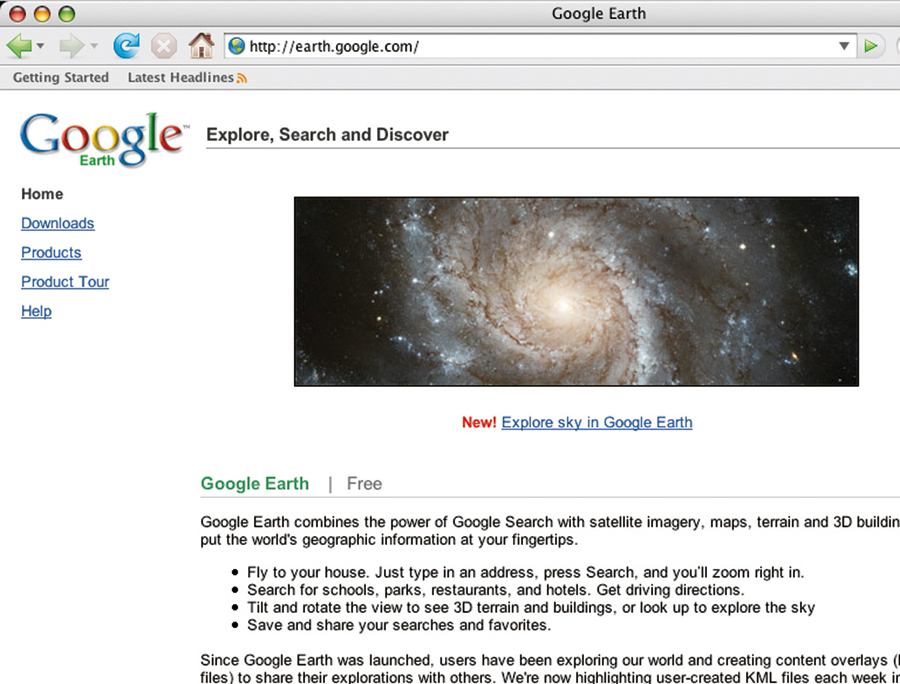Click the Google Earth window title text

(599, 14)
